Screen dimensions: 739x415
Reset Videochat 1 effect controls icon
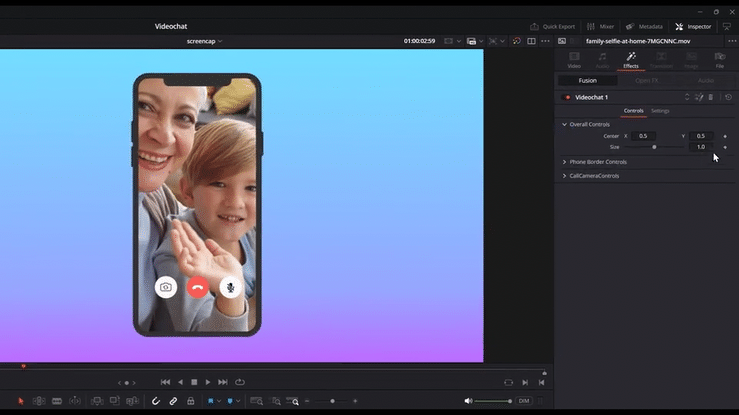click(729, 97)
